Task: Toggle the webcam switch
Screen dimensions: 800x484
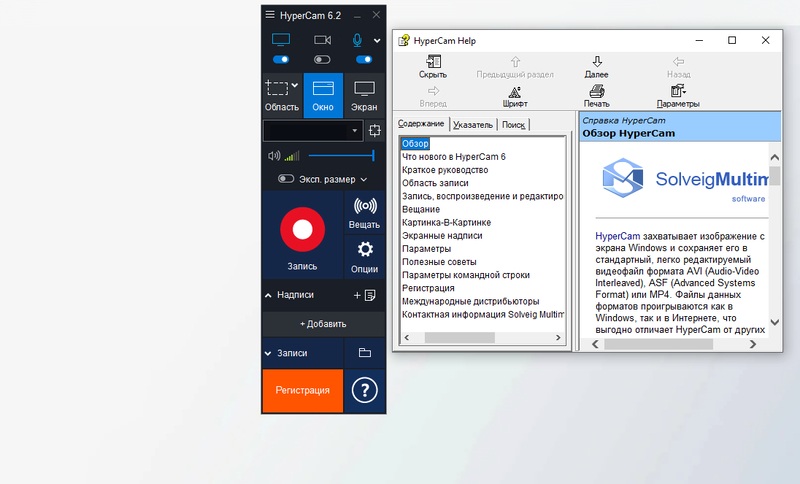Action: pyautogui.click(x=322, y=60)
